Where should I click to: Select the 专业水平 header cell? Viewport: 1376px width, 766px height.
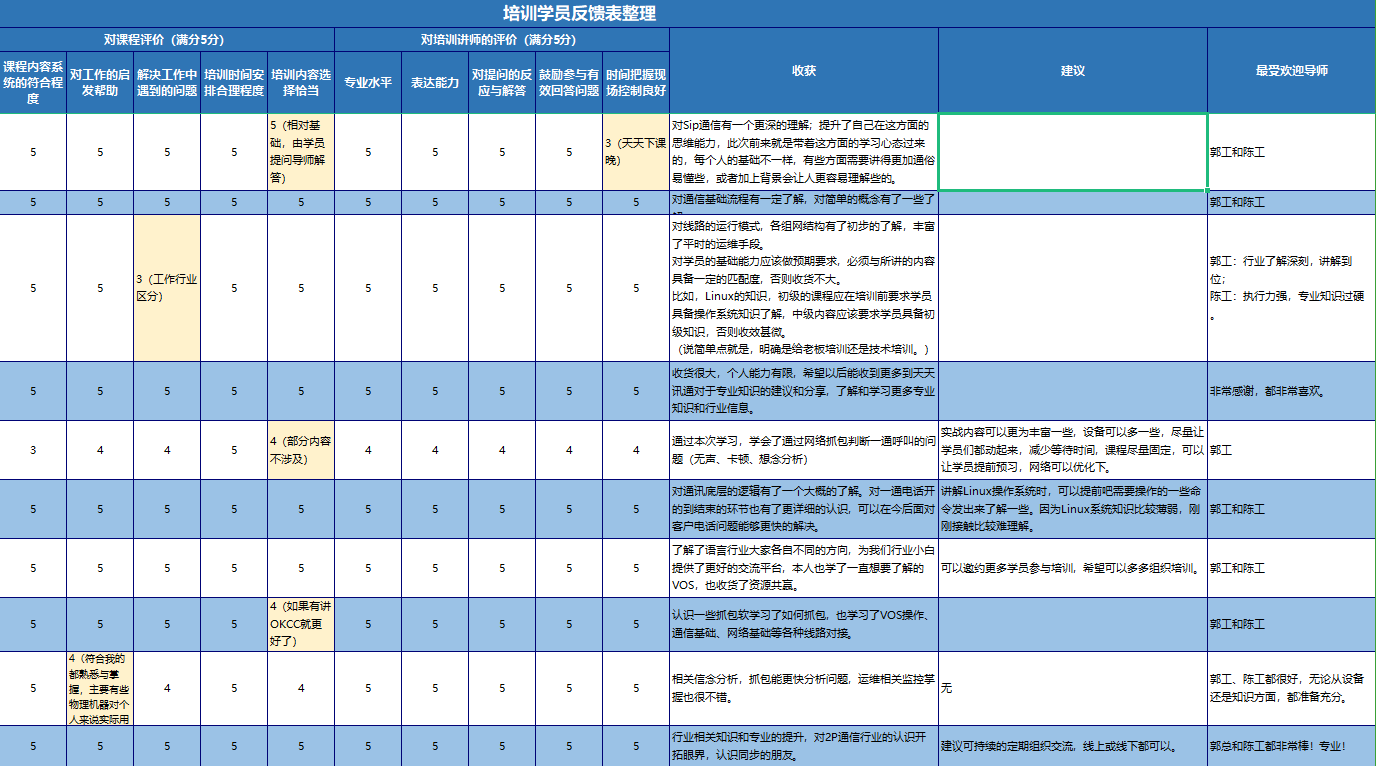pos(368,83)
